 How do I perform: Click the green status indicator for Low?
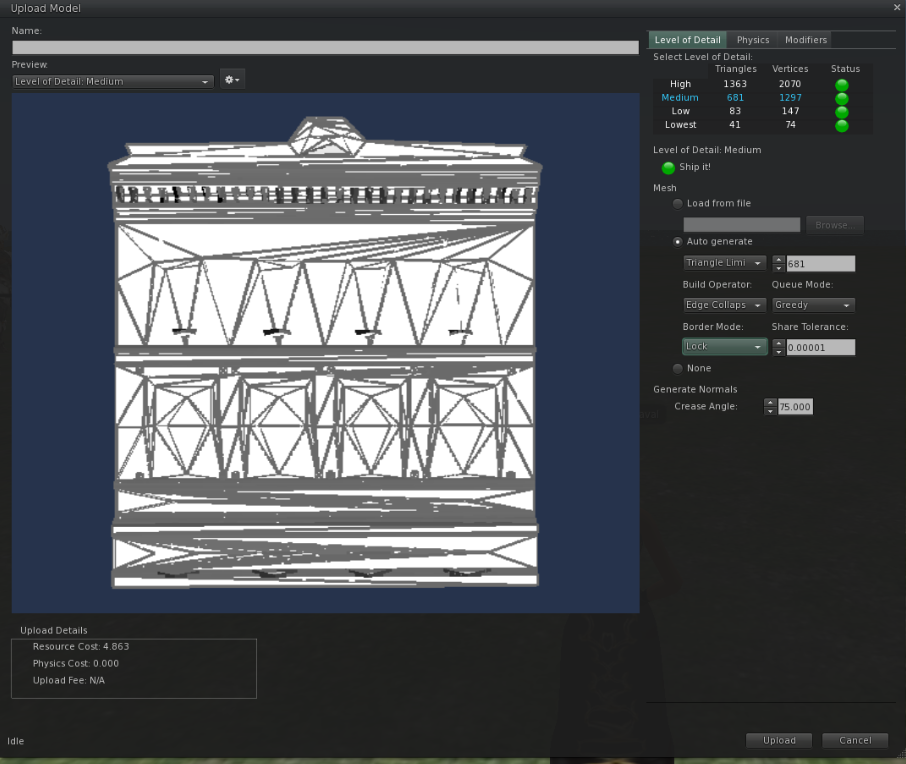coord(841,112)
